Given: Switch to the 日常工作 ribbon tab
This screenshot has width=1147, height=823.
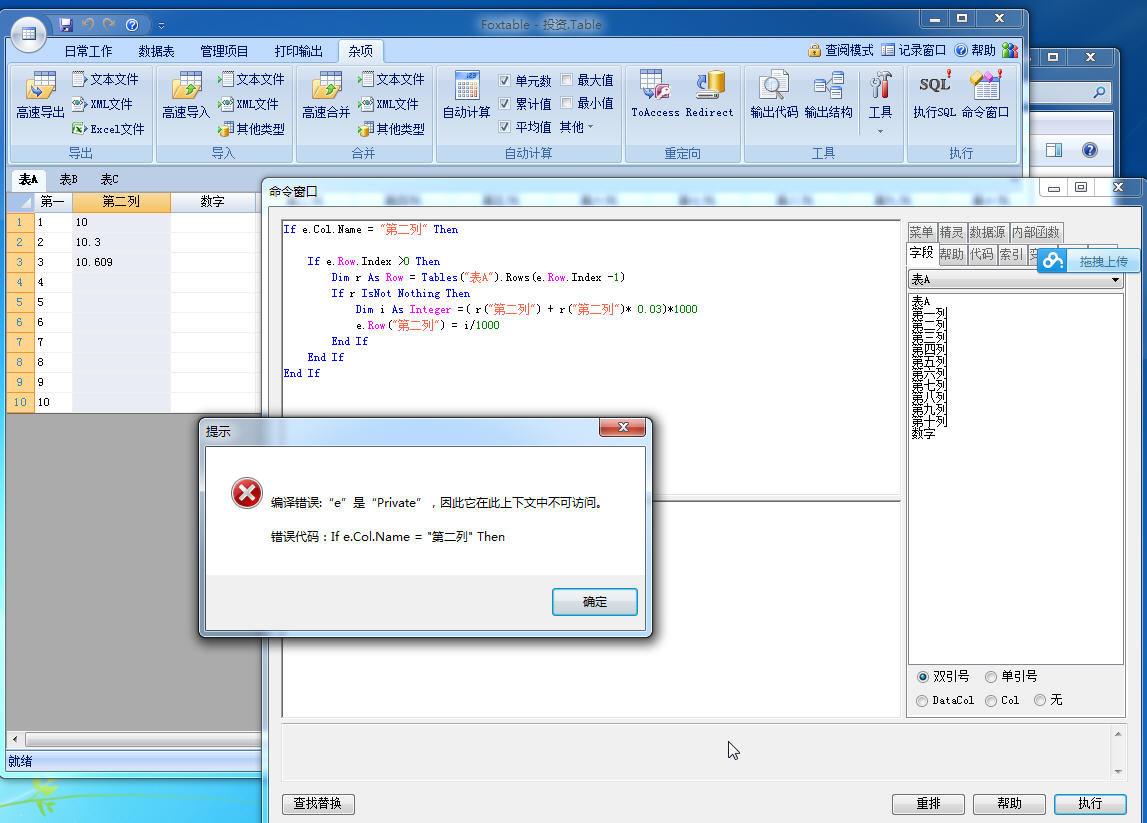Looking at the screenshot, I should (88, 50).
